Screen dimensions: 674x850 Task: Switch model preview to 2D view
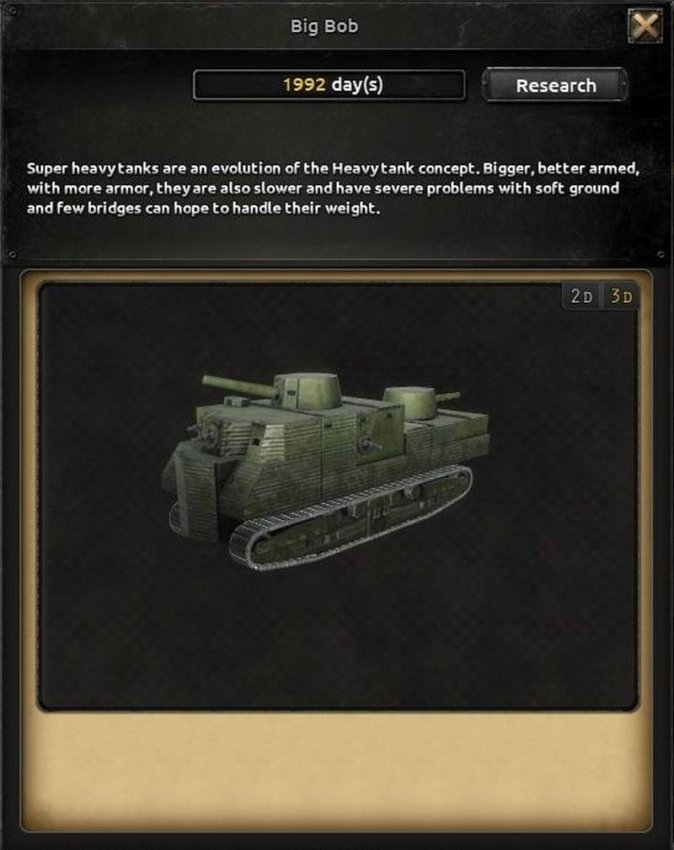(581, 296)
